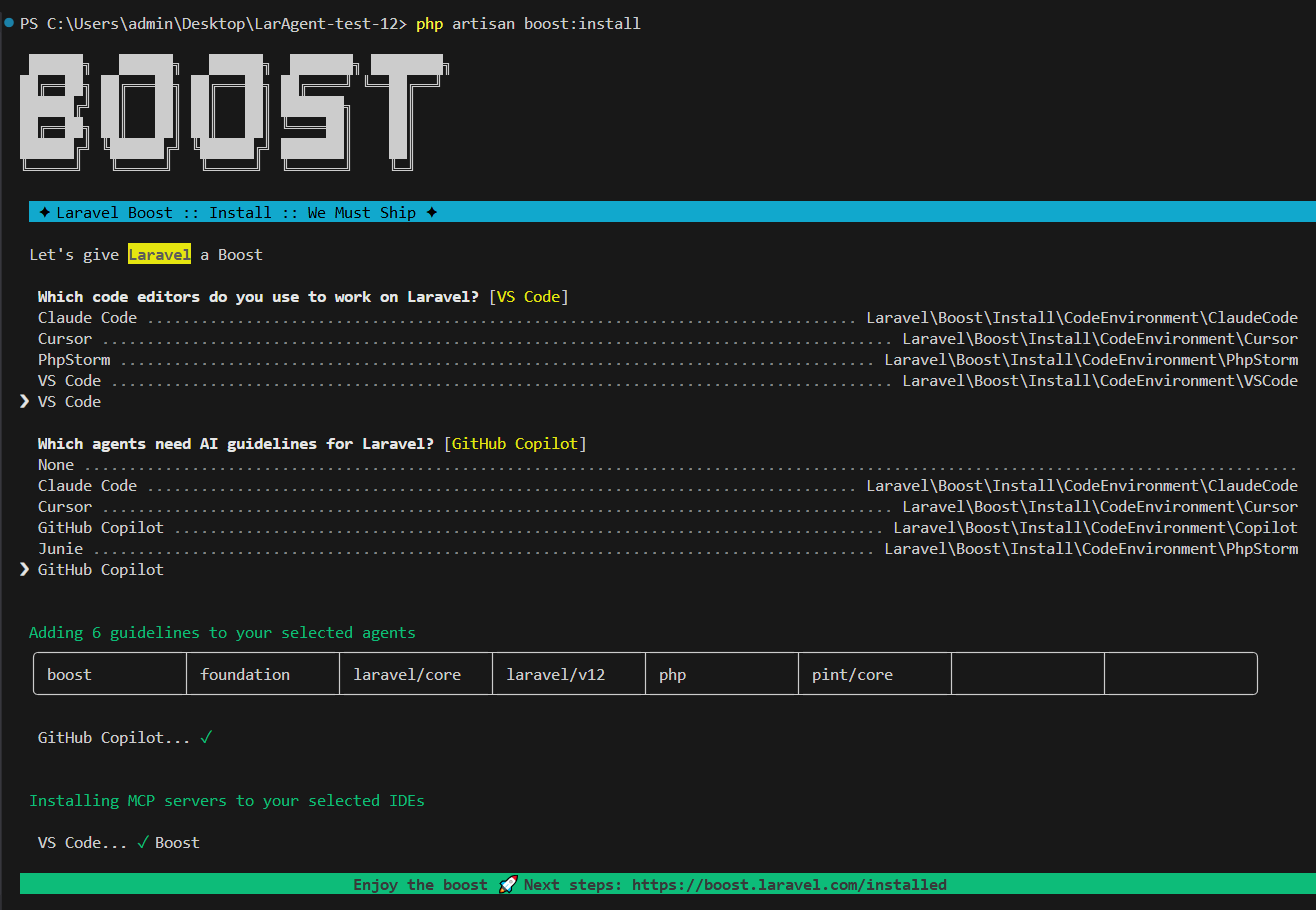Image resolution: width=1316 pixels, height=910 pixels.
Task: Click the sparkle symbol in the Install header
Action: [41, 211]
